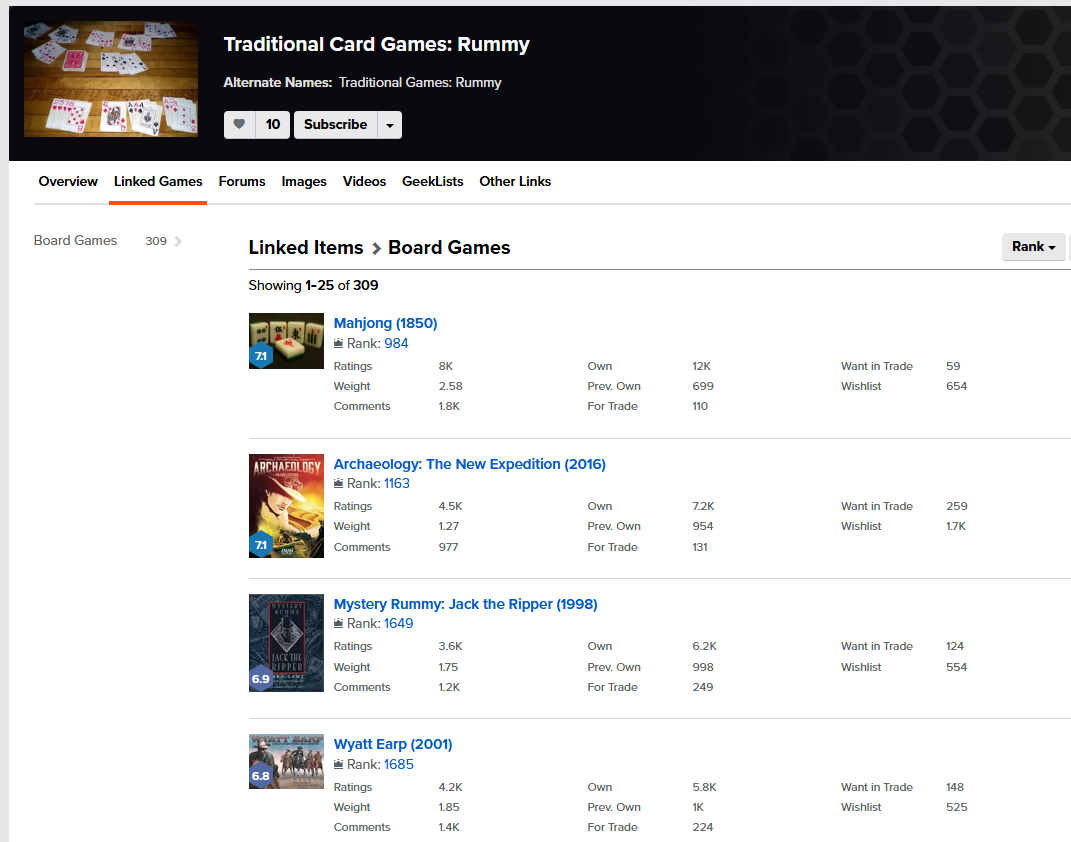Screen dimensions: 1071x842
Task: Open the Mahjong (1850) link
Action: [x=385, y=323]
